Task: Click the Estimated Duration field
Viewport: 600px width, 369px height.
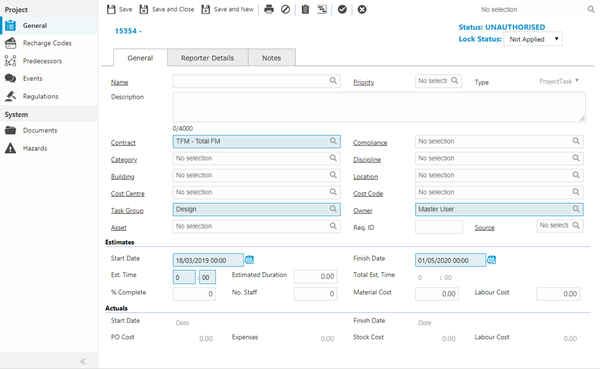Action: point(316,276)
